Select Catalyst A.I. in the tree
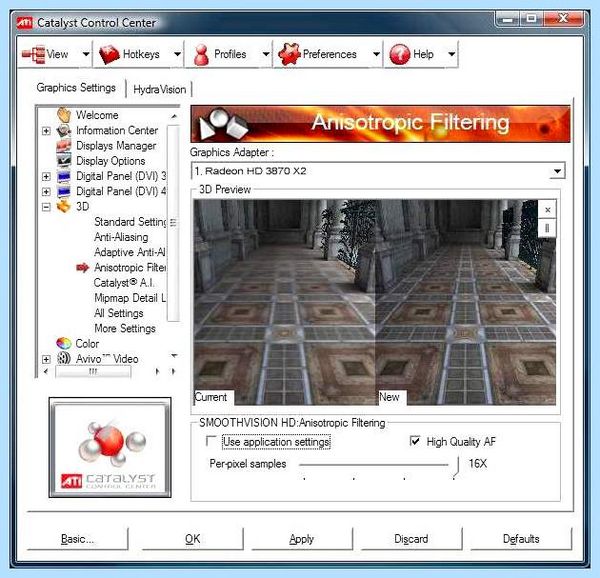Viewport: 600px width, 578px height. click(124, 283)
